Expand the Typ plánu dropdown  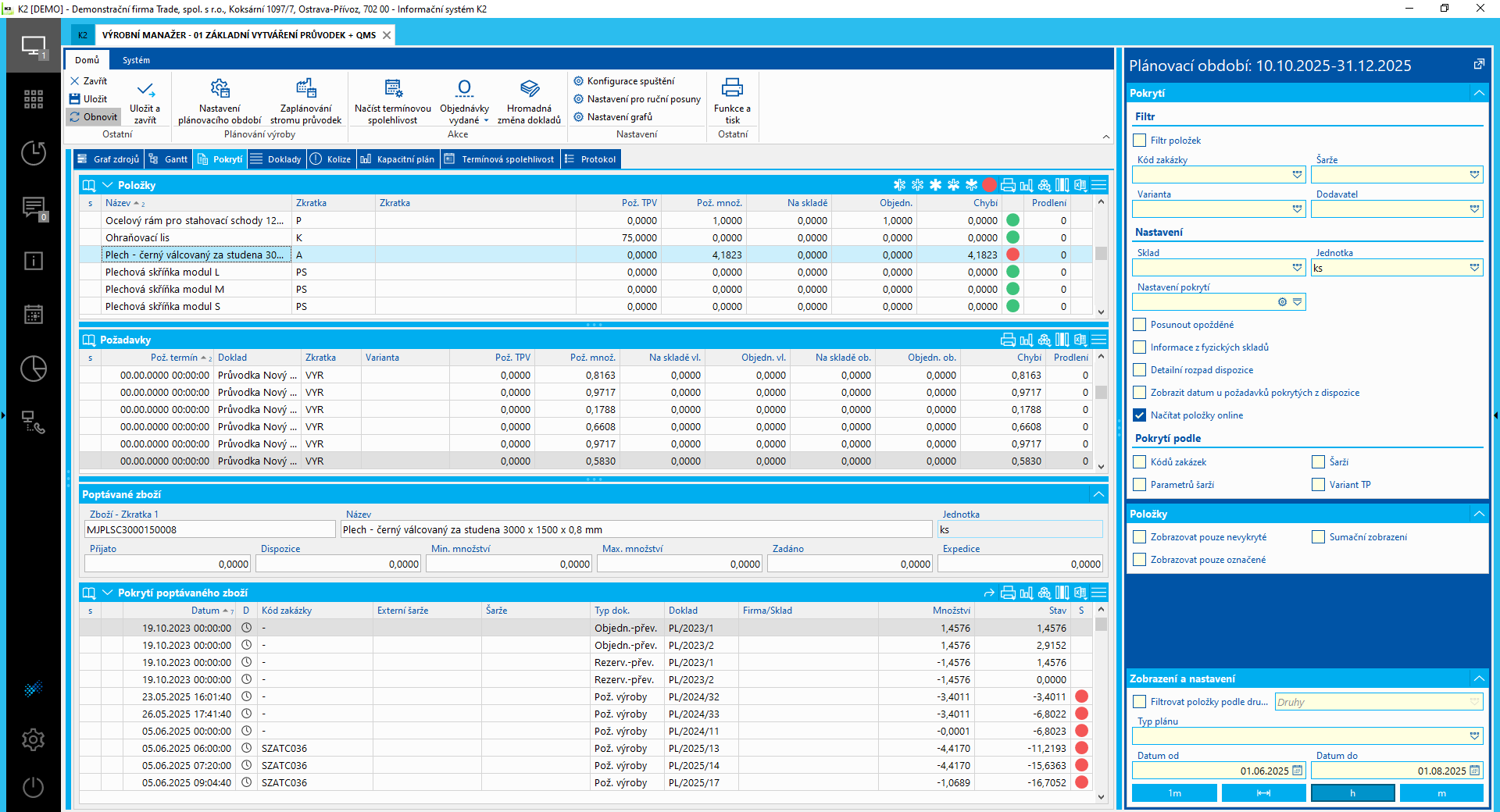pos(1474,736)
